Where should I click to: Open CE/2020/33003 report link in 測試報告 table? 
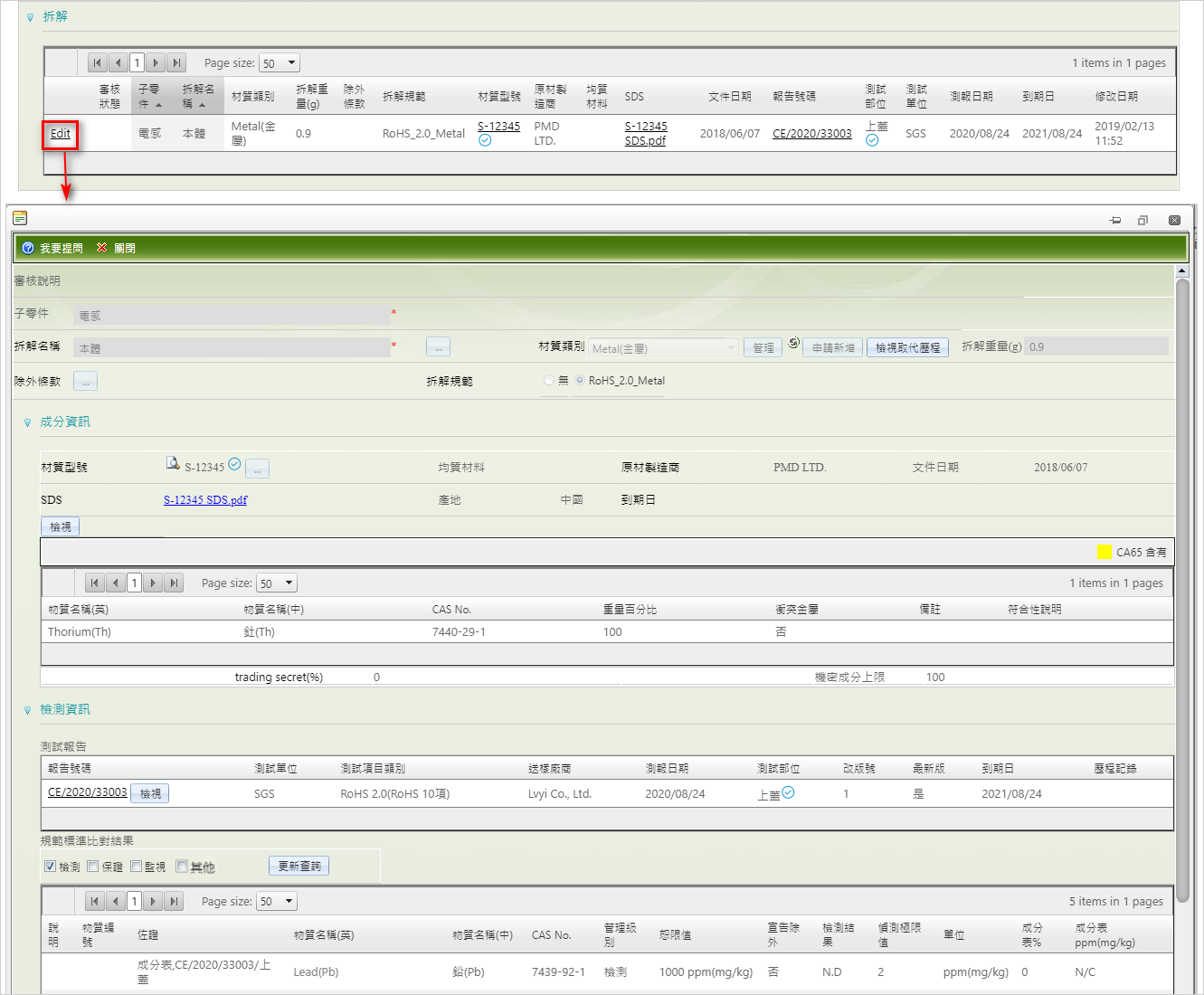88,792
